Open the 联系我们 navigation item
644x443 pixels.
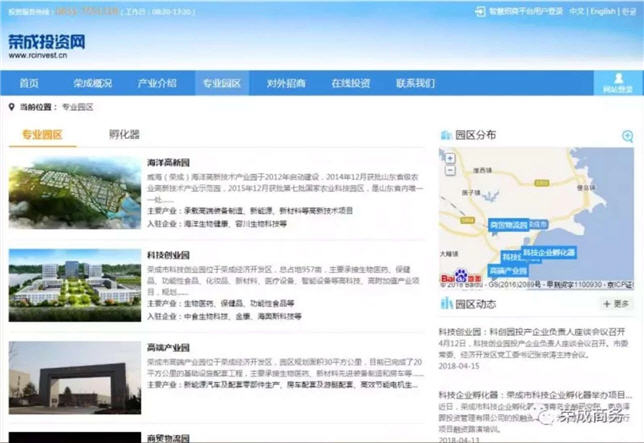click(x=415, y=83)
